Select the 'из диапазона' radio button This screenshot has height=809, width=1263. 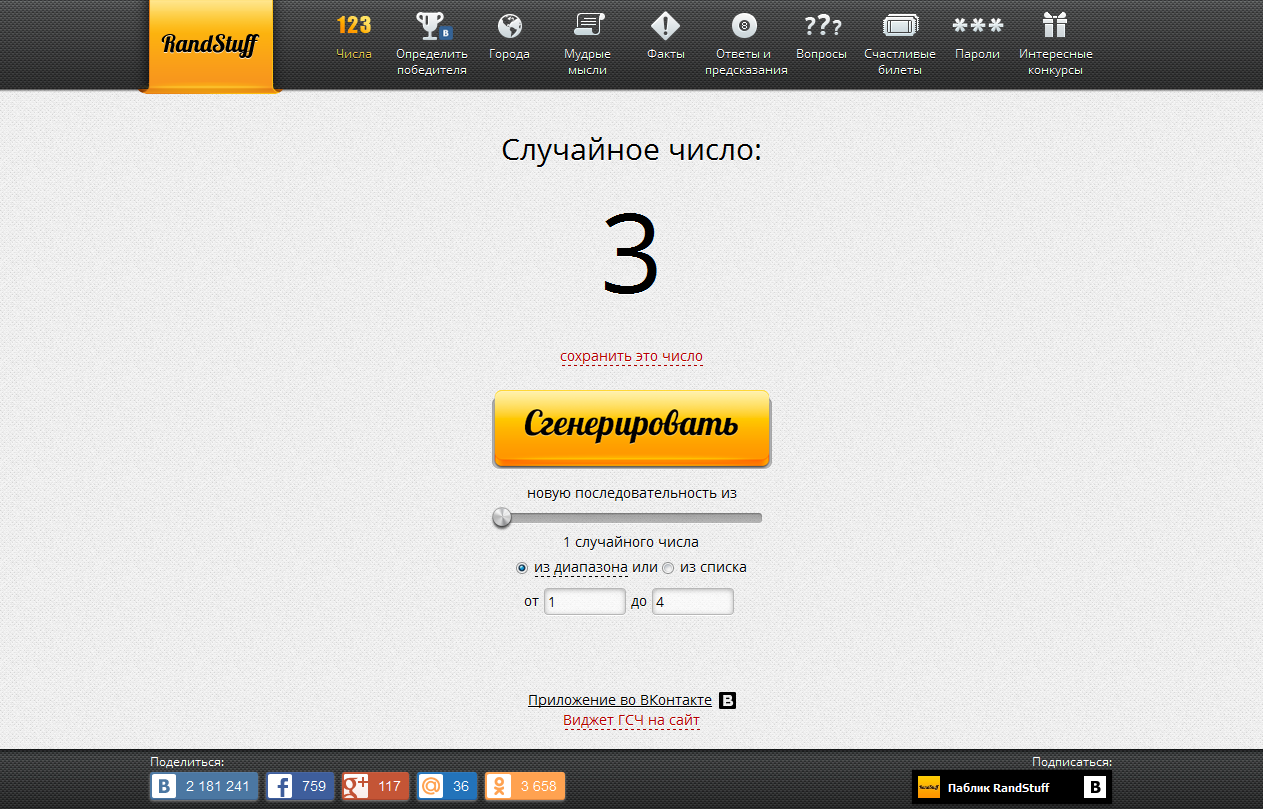pyautogui.click(x=522, y=568)
